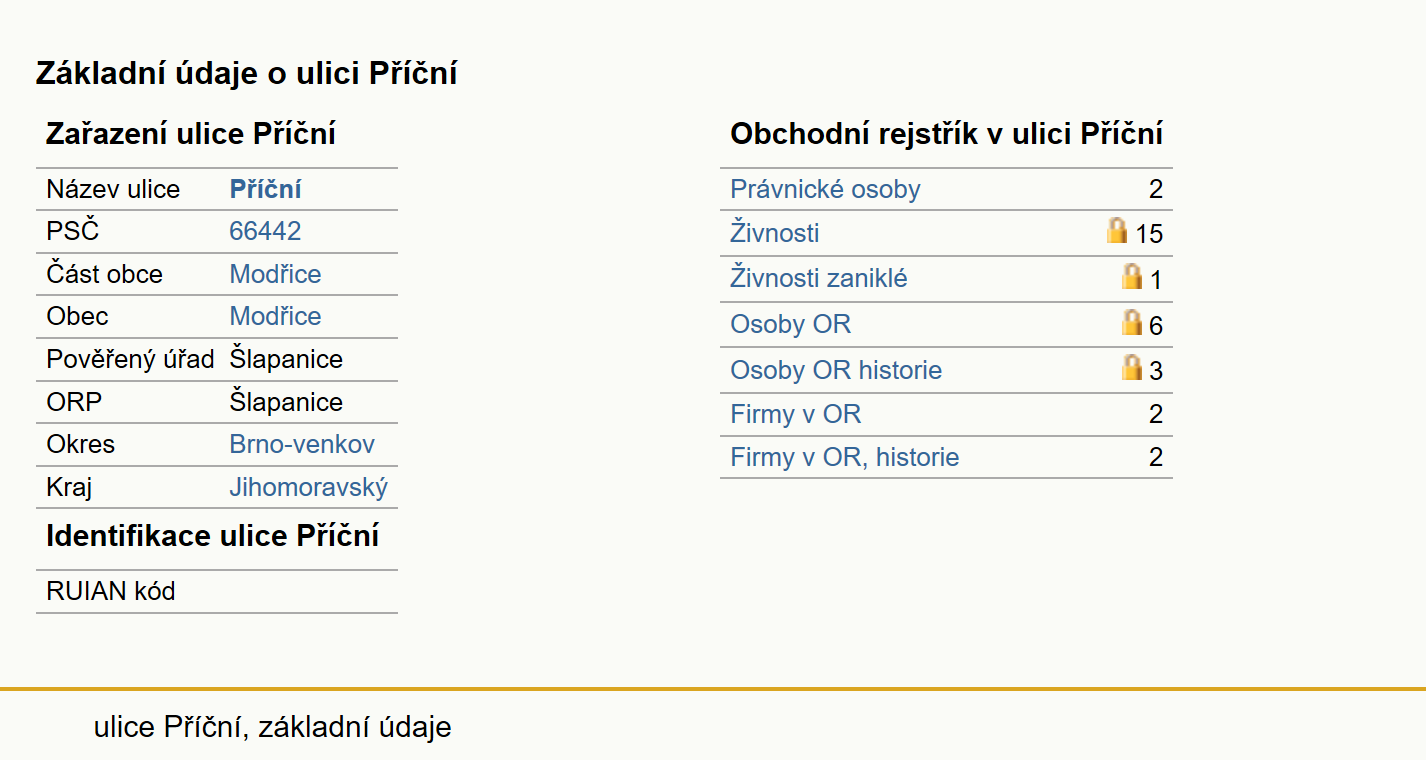Screen dimensions: 1426x760
Task: Open the Brno-venkov district link
Action: pos(302,444)
